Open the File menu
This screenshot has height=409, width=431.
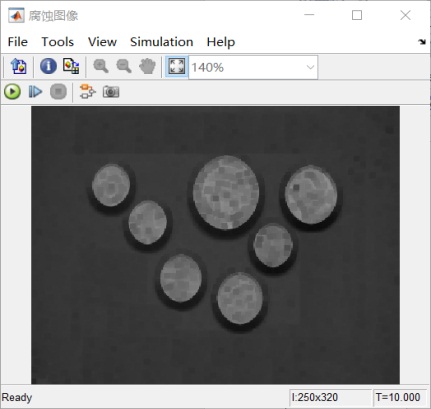(18, 42)
